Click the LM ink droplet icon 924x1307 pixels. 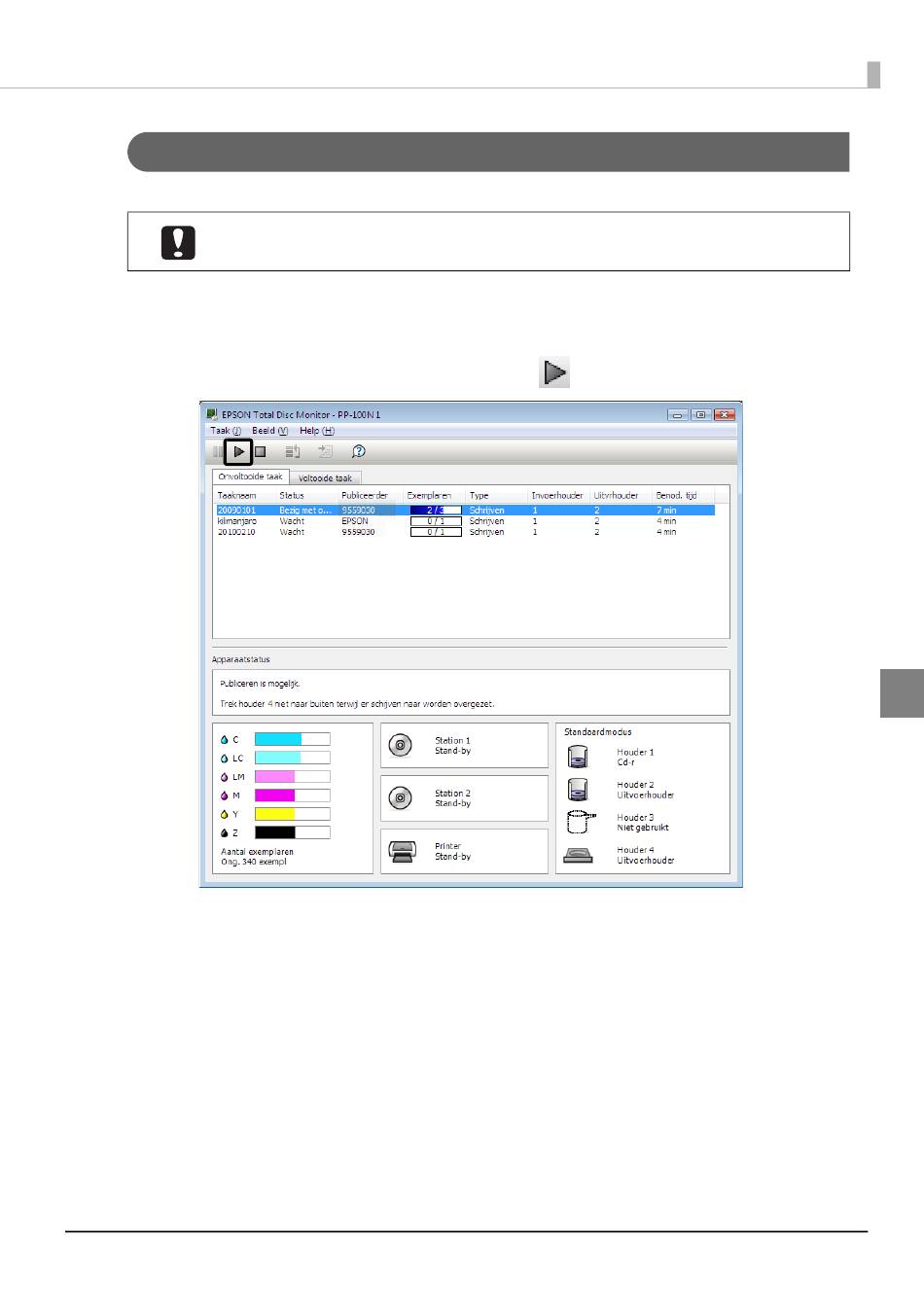[225, 777]
